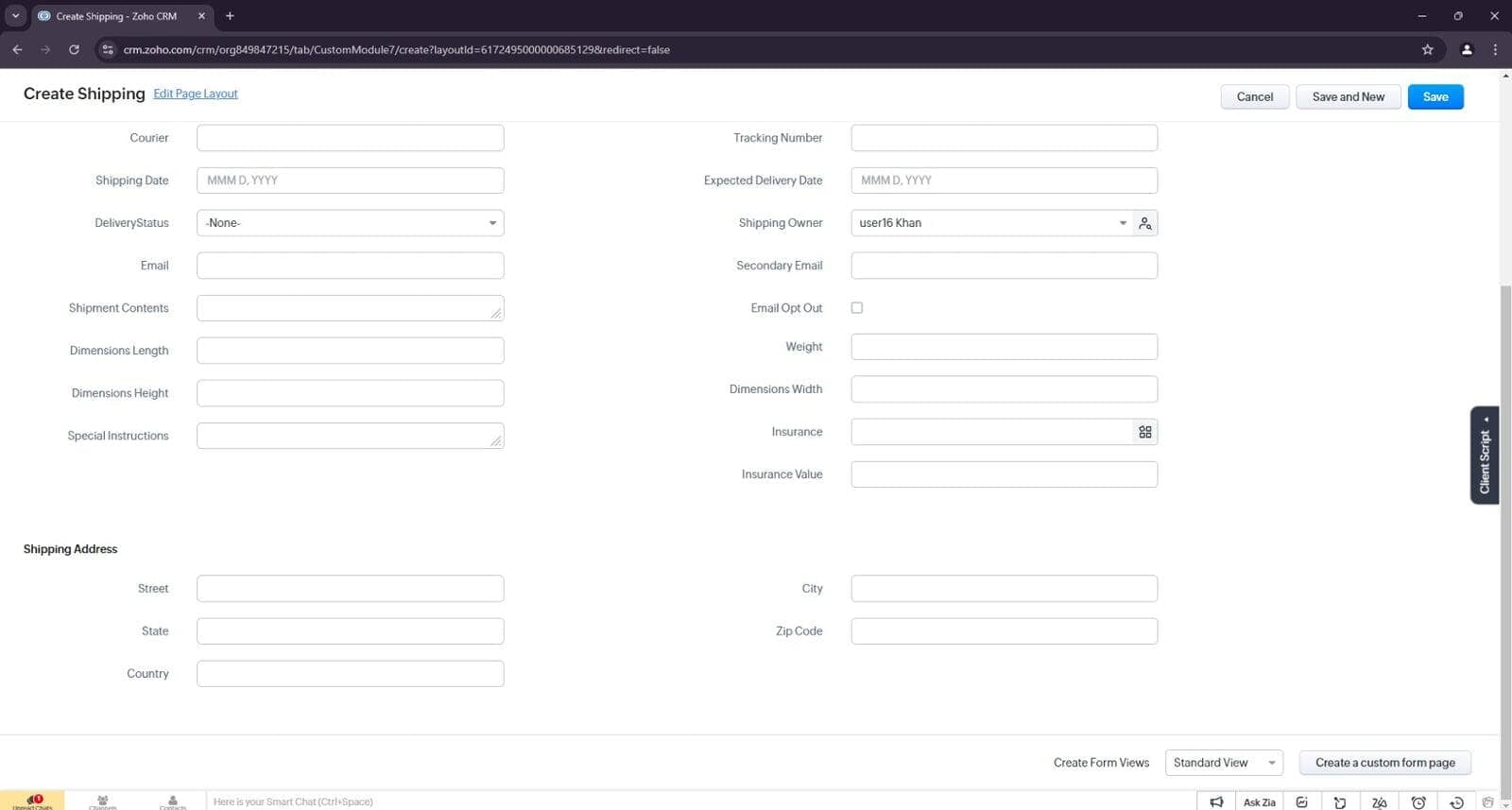Image resolution: width=1512 pixels, height=810 pixels.
Task: Open Channels icon in bottom bar
Action: tap(103, 801)
